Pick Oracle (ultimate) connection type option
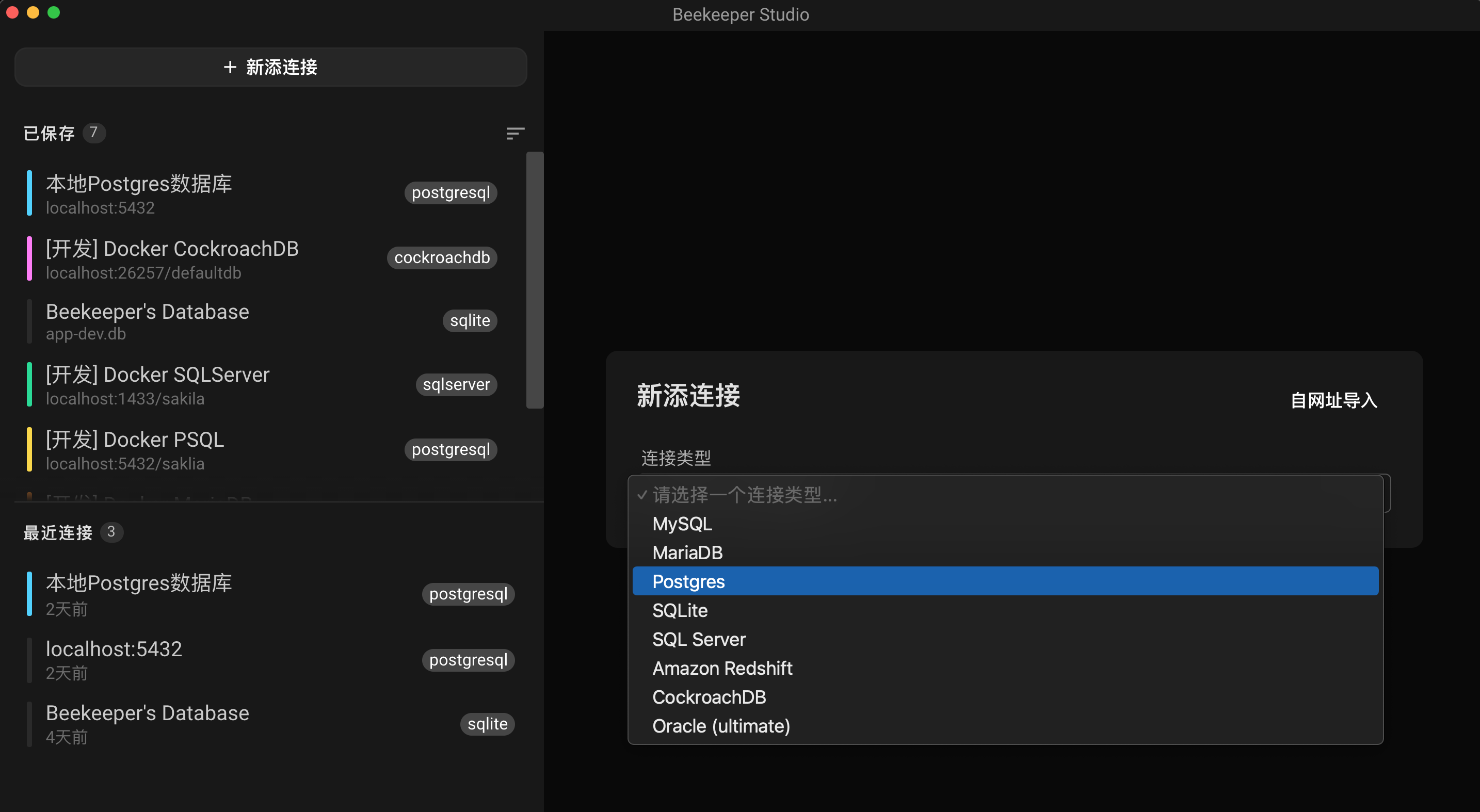Image resolution: width=1480 pixels, height=812 pixels. click(x=721, y=726)
